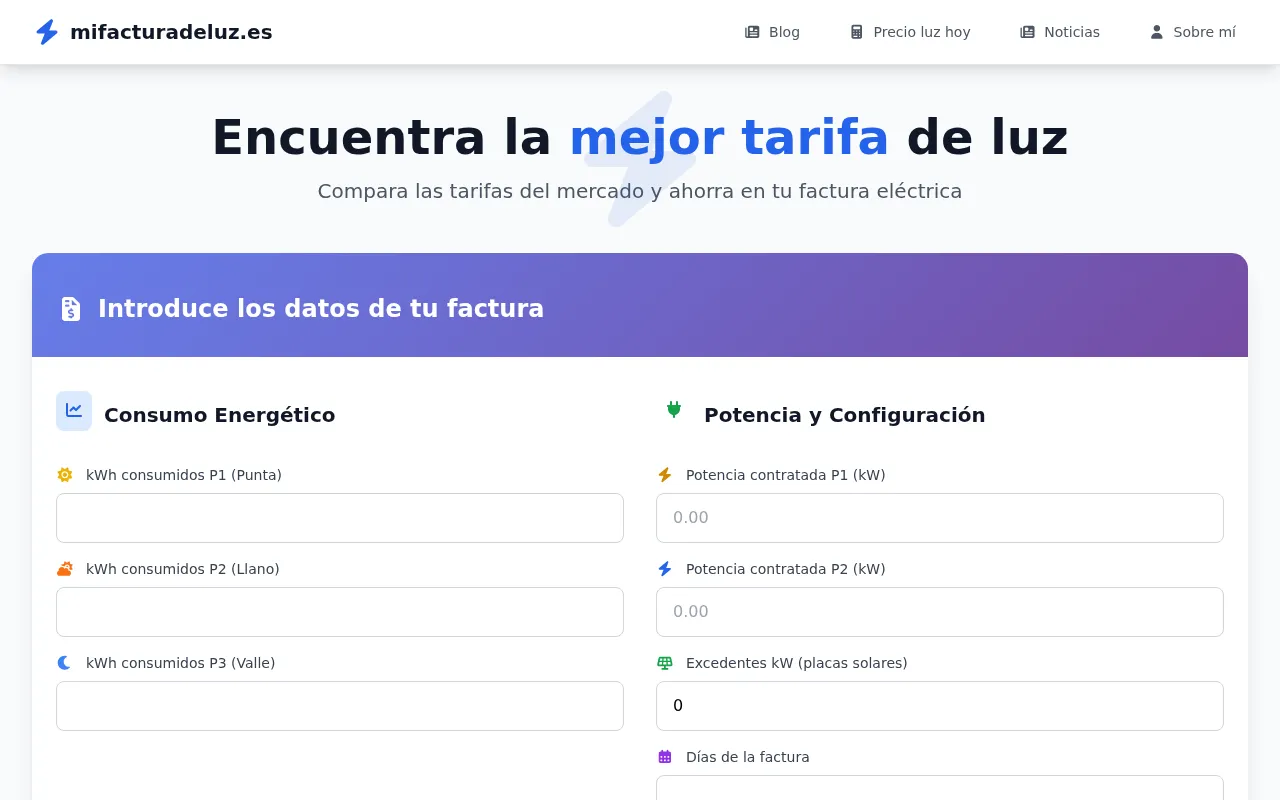Click the 'Potencia y Configuración' section title
Viewport: 1280px width, 800px height.
point(845,415)
